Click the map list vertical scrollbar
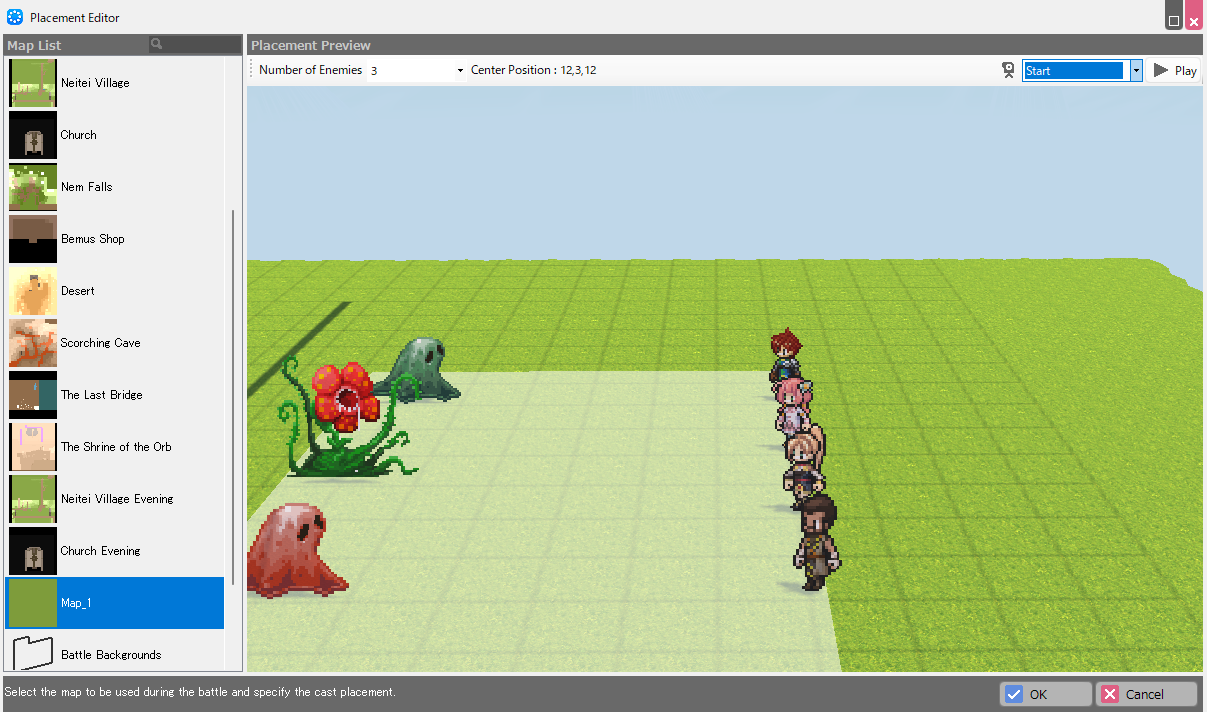 [233, 398]
